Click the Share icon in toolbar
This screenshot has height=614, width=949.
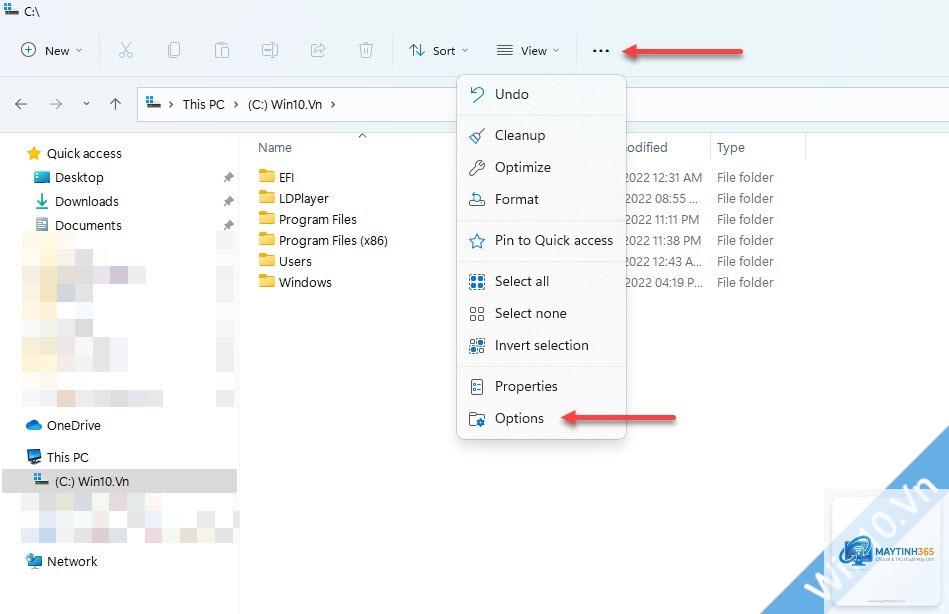(x=318, y=50)
